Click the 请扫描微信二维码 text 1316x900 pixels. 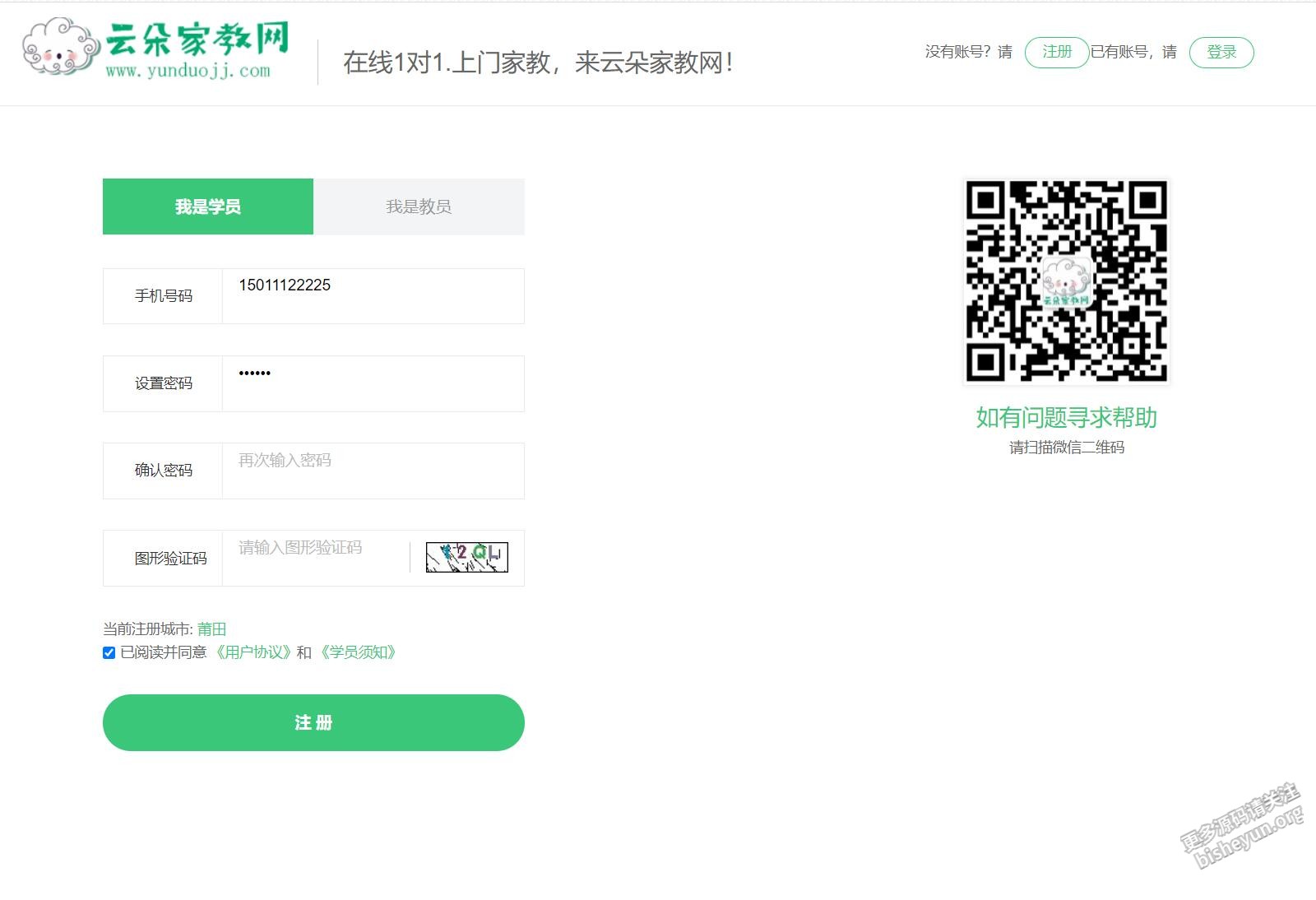[1067, 448]
